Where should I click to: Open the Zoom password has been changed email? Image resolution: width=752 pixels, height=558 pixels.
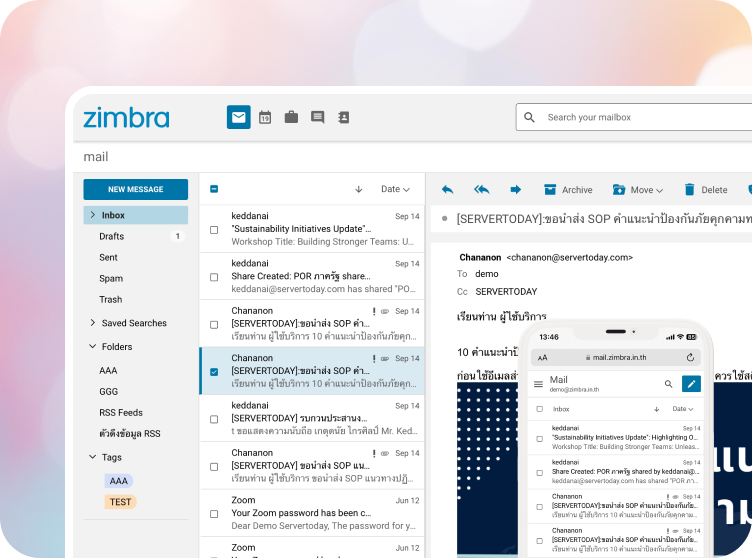tap(312, 513)
